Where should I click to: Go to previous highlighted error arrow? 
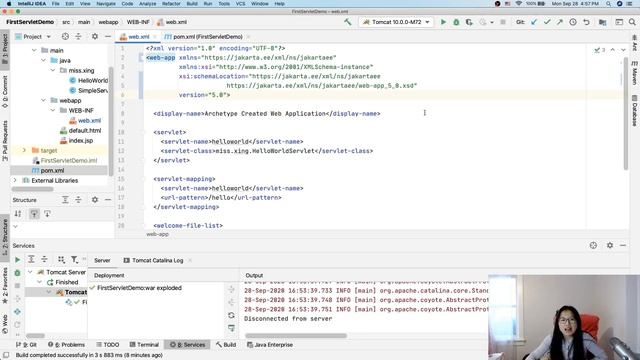[x=613, y=50]
